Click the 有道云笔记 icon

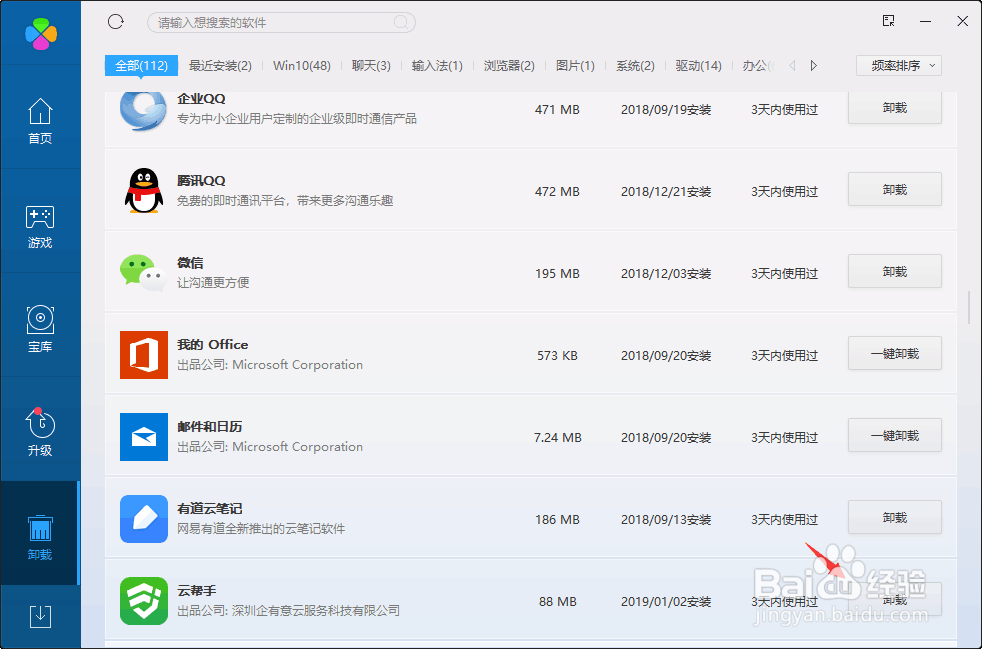click(143, 519)
